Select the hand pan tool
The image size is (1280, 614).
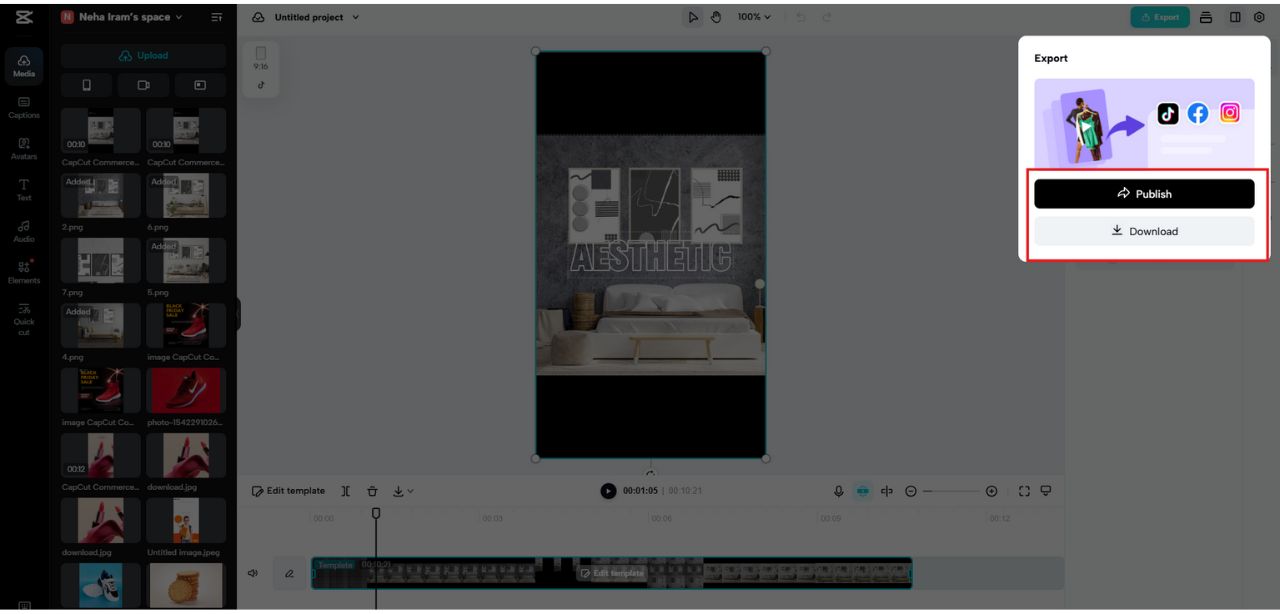click(716, 17)
